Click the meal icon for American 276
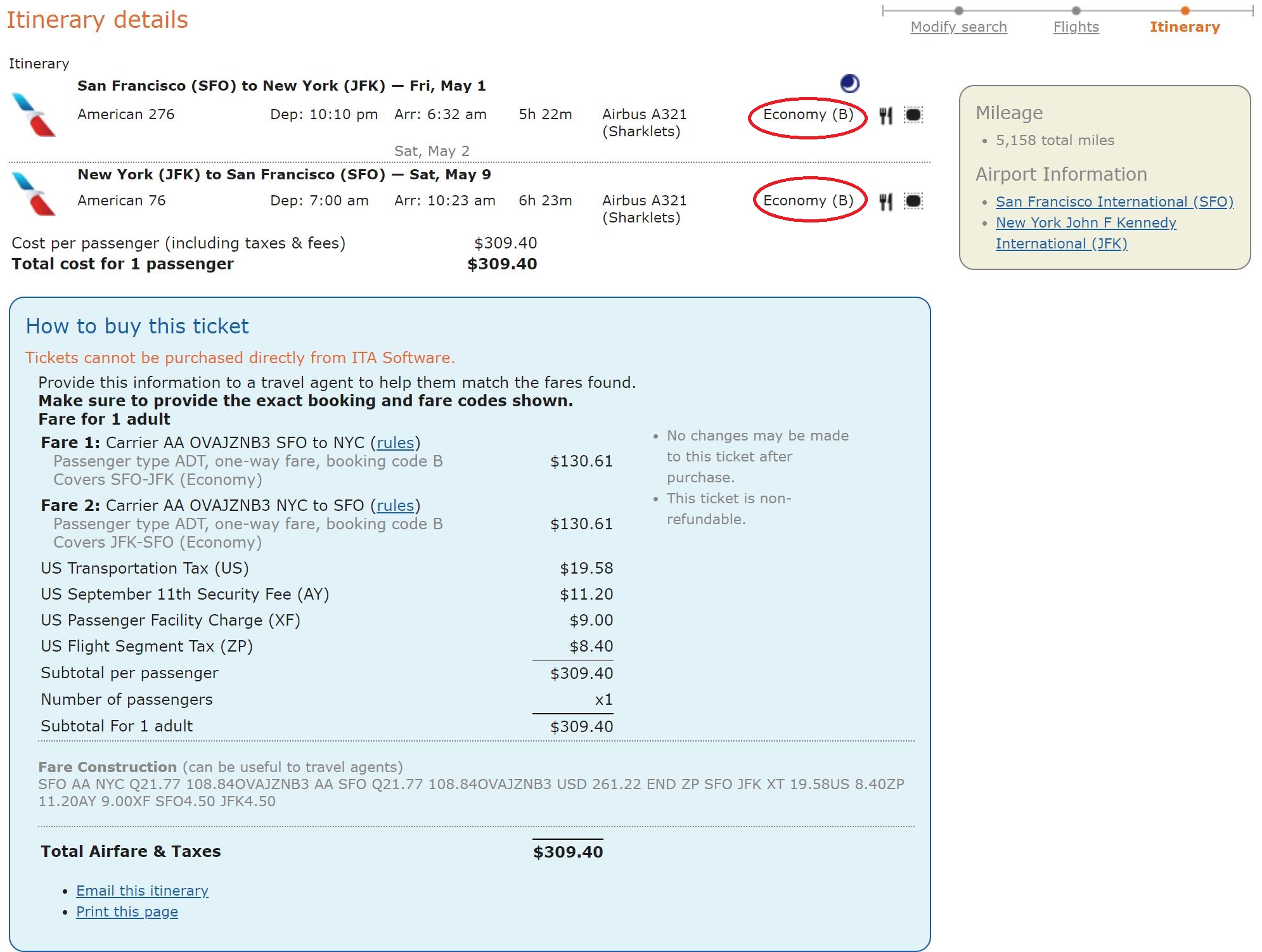 pos(885,115)
